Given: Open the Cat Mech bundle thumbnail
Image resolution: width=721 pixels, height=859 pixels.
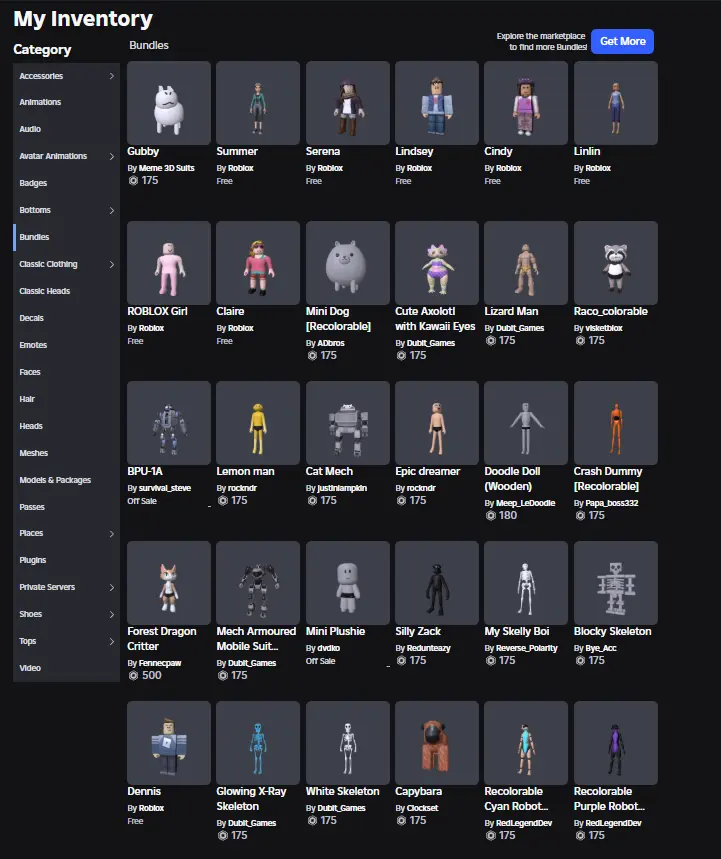Looking at the screenshot, I should pyautogui.click(x=348, y=423).
